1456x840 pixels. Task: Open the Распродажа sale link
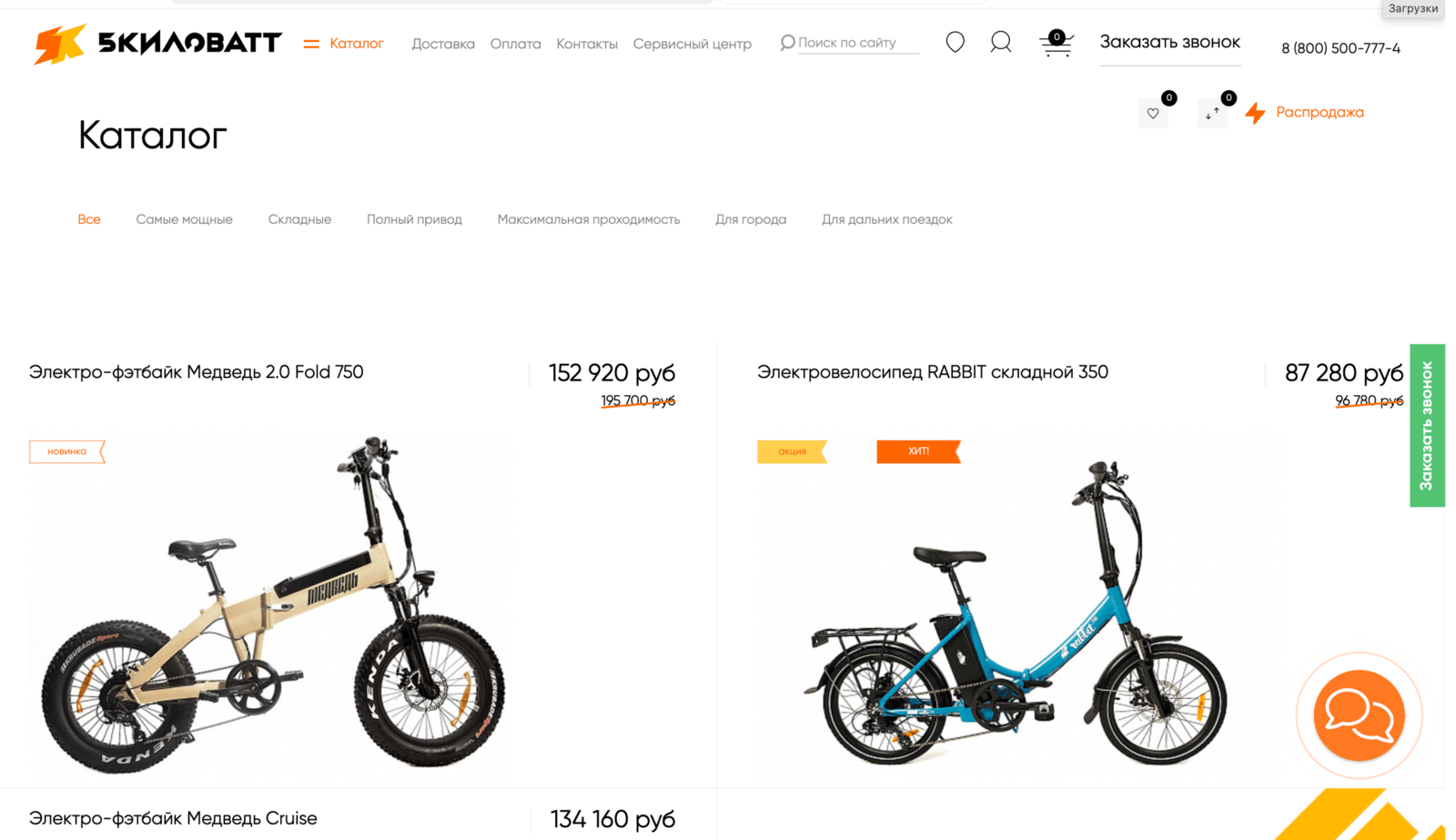(x=1319, y=112)
